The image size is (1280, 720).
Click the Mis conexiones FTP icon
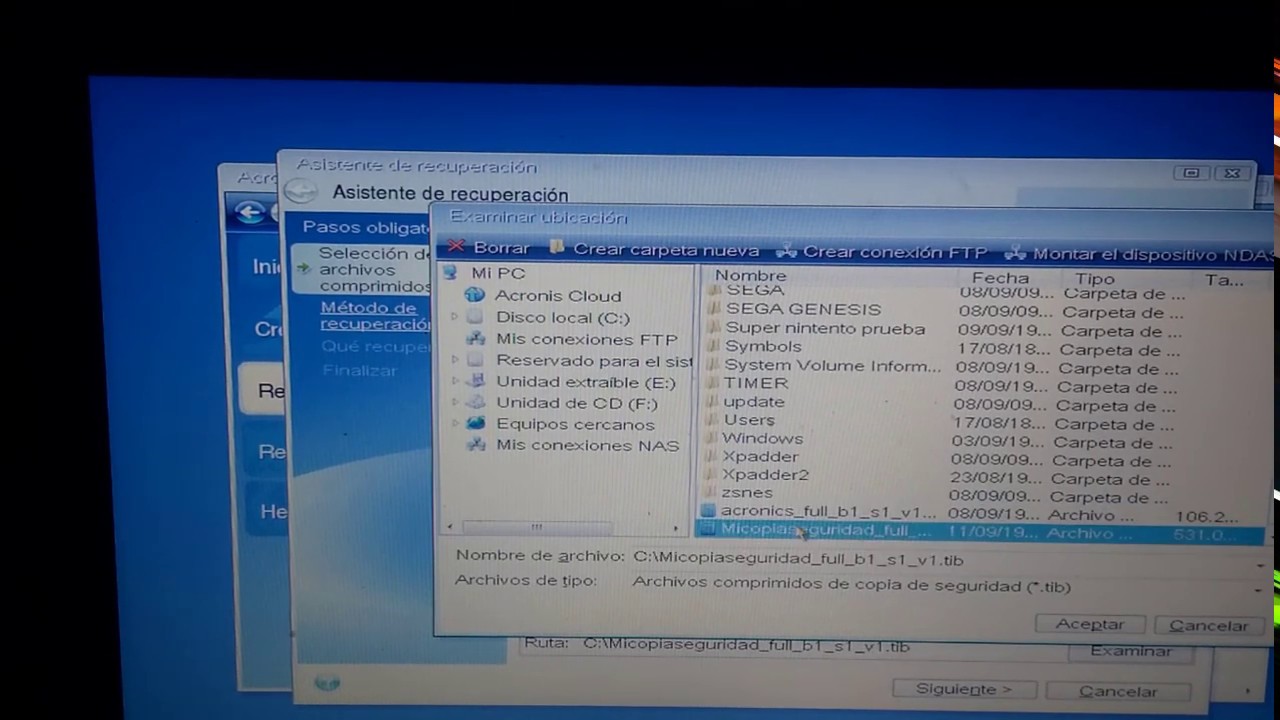pyautogui.click(x=476, y=339)
